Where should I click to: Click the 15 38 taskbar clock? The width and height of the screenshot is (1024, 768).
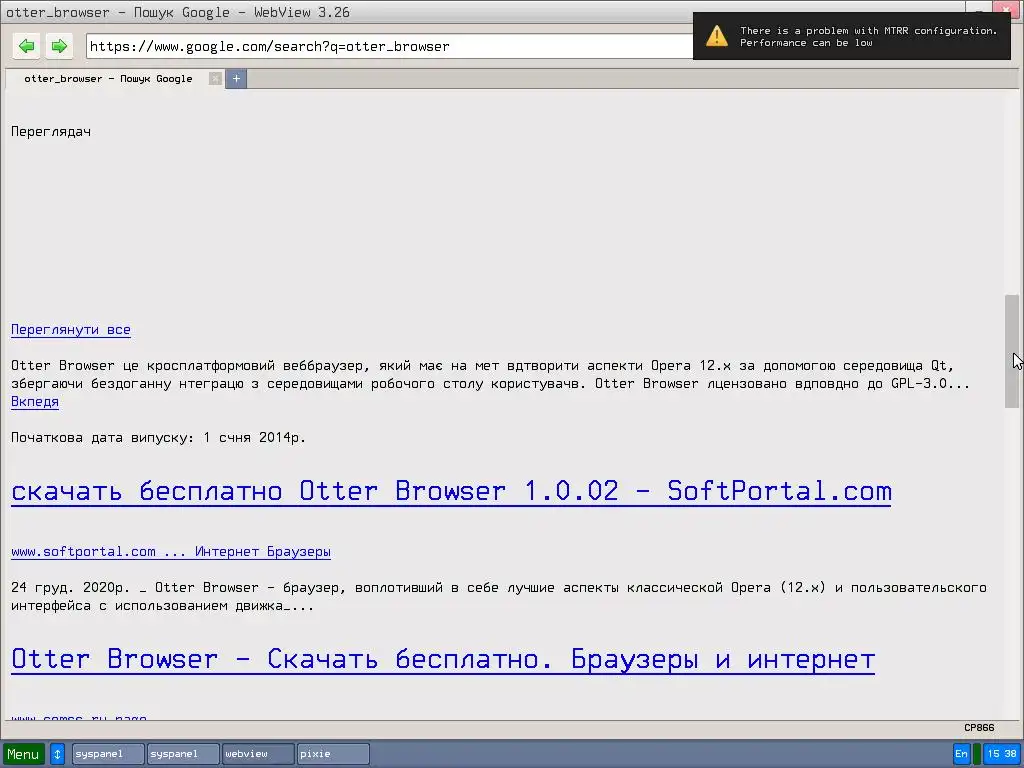1002,754
